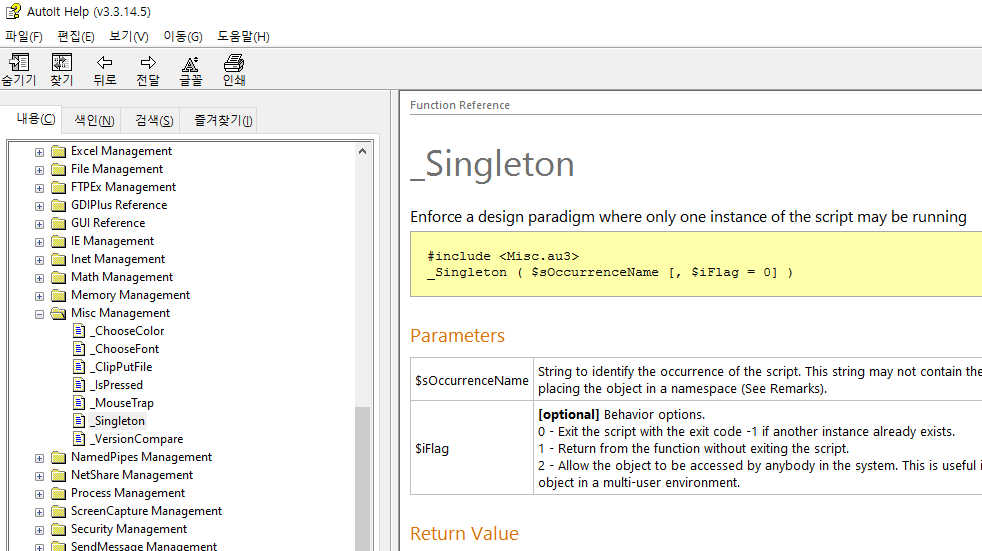Expand the File Management node
Screen dimensions: 982x551
pyautogui.click(x=39, y=170)
